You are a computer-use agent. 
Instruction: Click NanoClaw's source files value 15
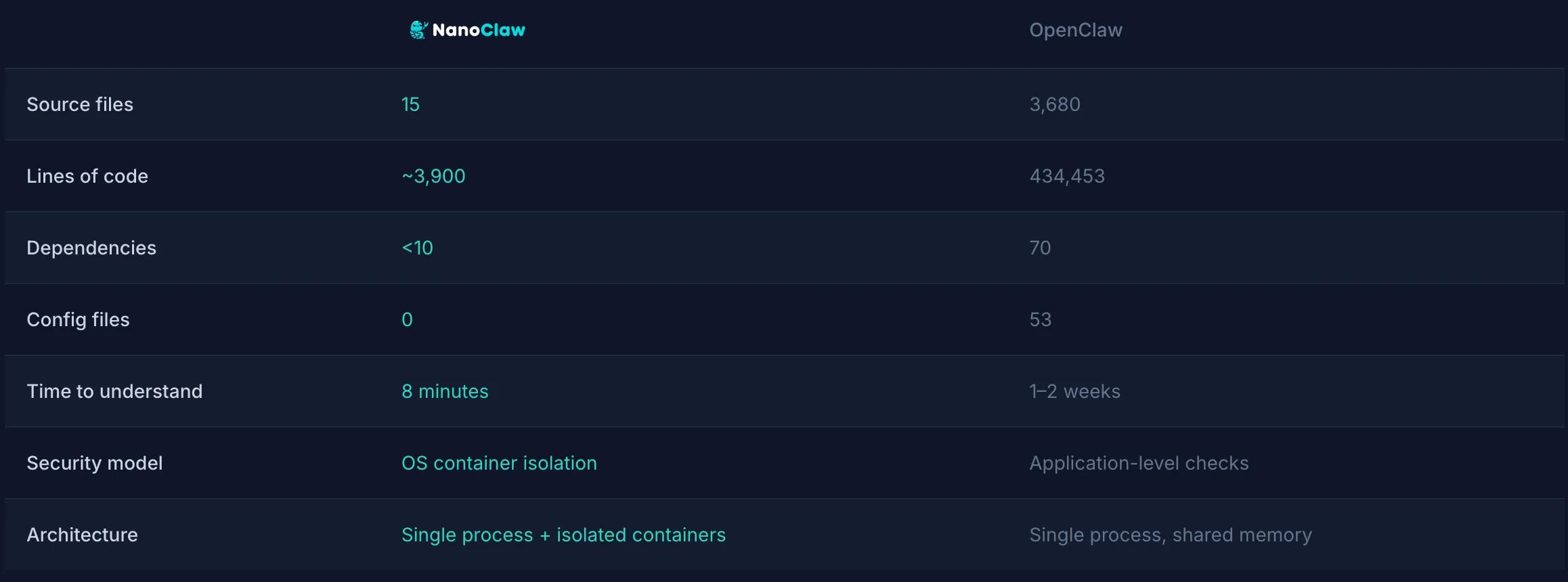[410, 104]
